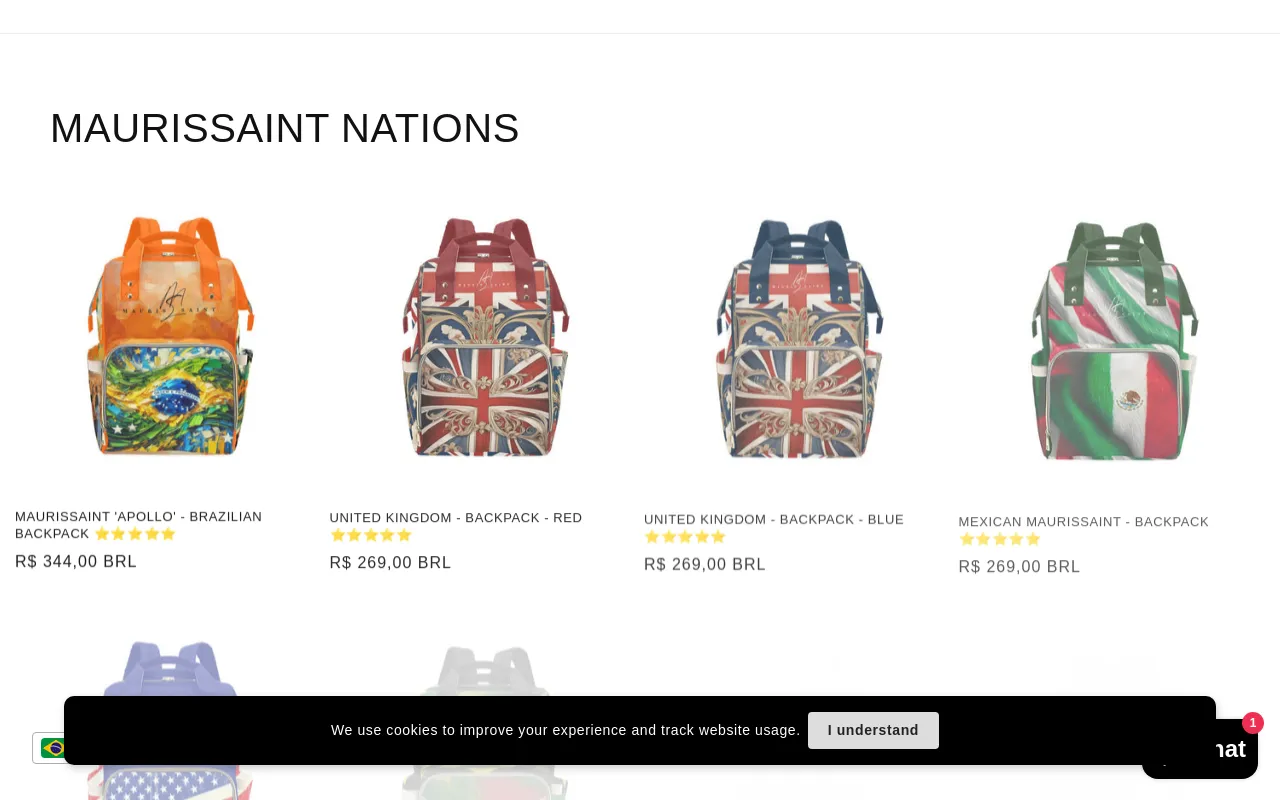This screenshot has width=1280, height=800.
Task: Open United Kingdom Backpack Blue link
Action: [x=774, y=520]
